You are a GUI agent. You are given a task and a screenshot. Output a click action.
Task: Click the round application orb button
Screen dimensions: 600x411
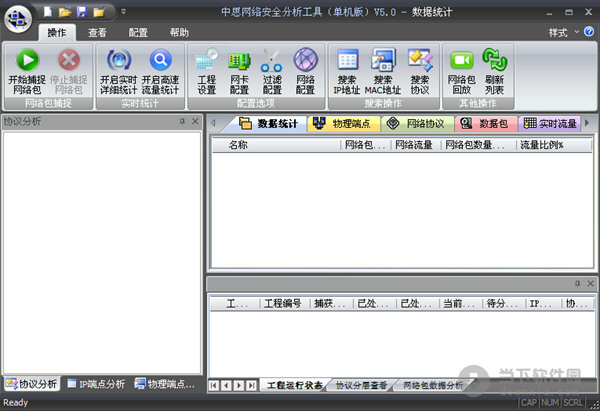click(x=18, y=19)
